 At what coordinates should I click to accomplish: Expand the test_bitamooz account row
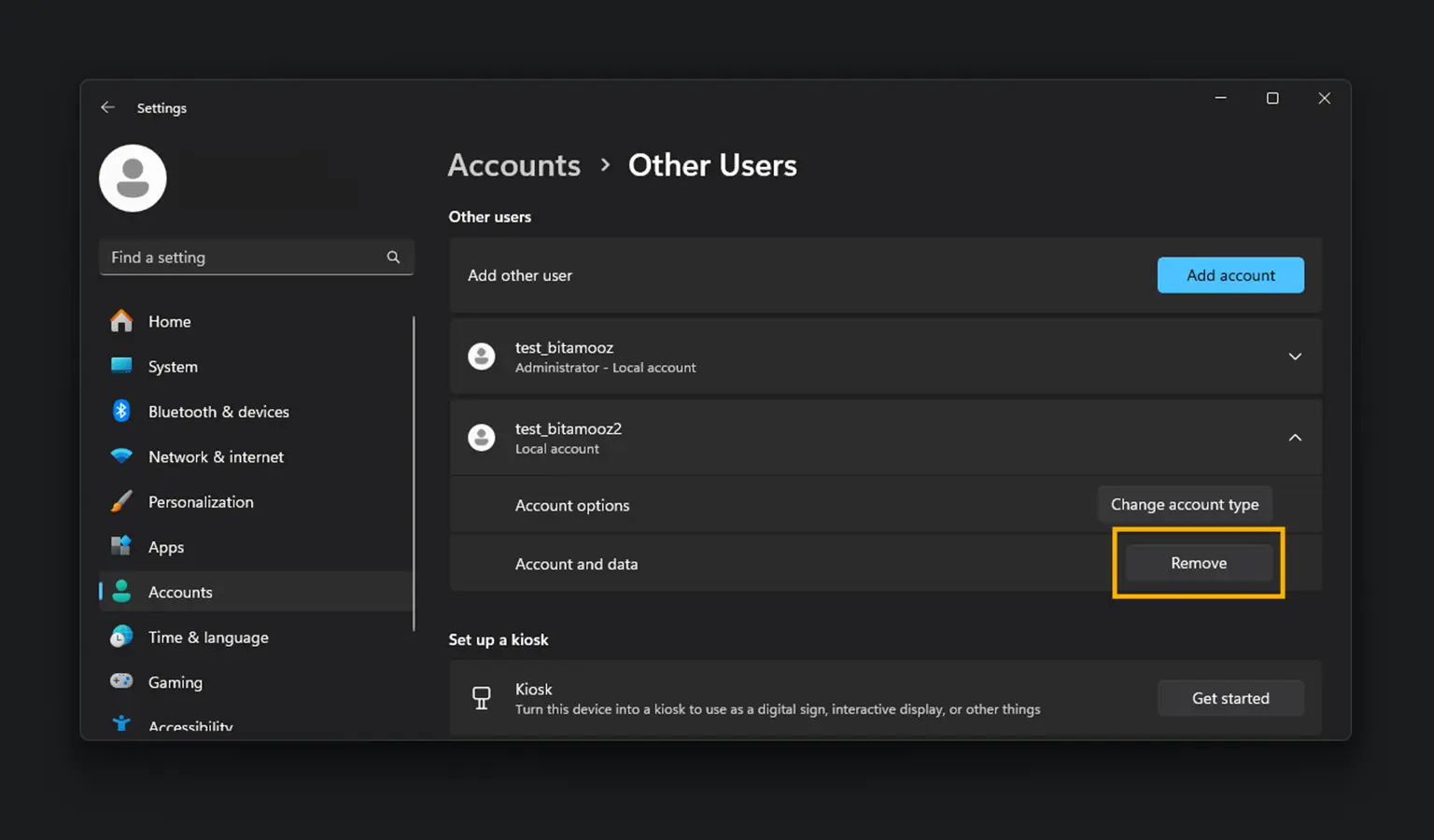coord(1294,357)
